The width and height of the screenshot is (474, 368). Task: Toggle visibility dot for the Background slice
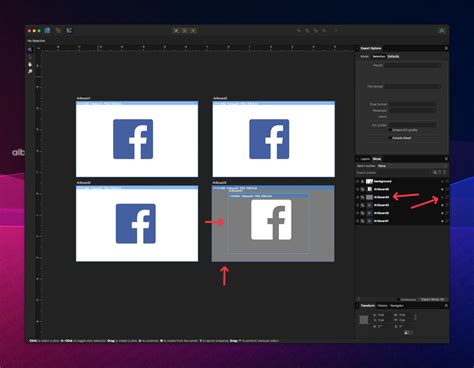coord(442,181)
